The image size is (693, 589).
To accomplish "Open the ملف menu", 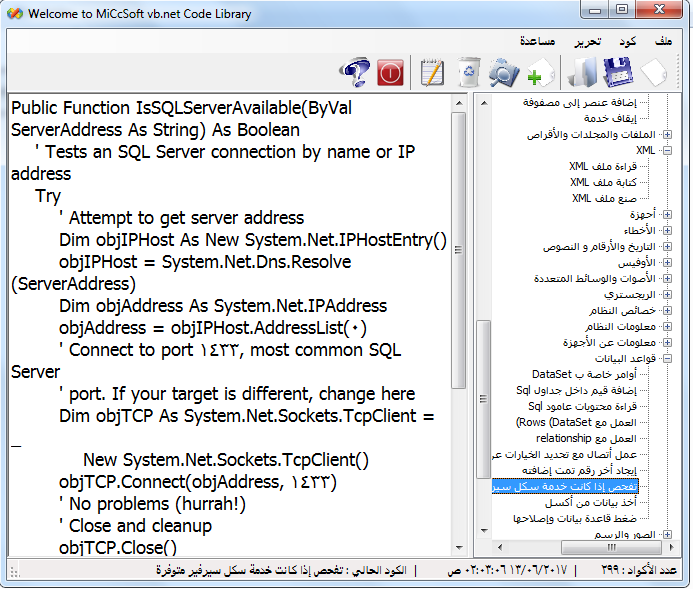I will point(663,41).
